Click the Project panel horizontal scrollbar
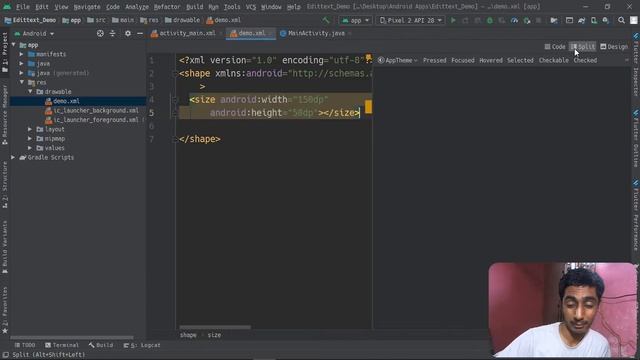640x360 pixels. pyautogui.click(x=71, y=338)
